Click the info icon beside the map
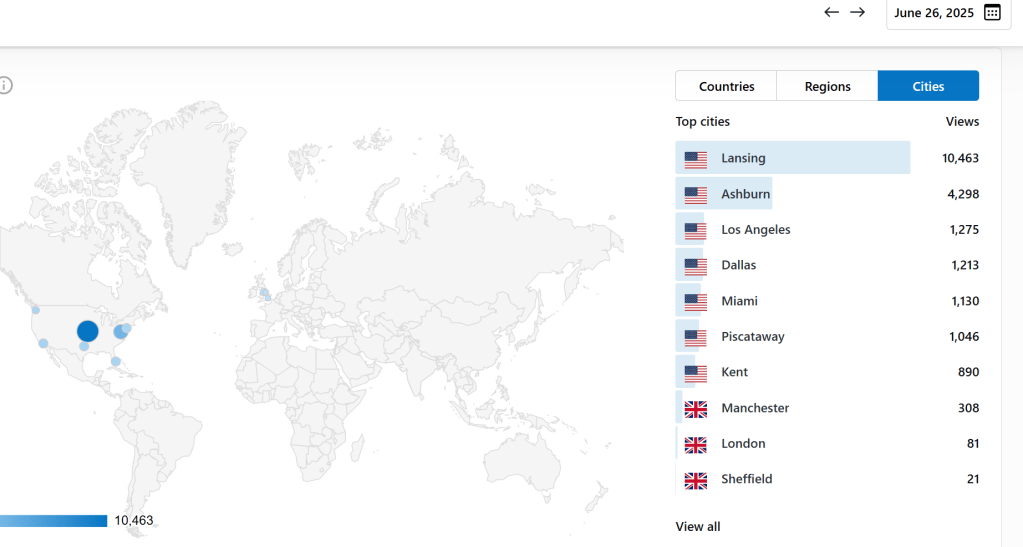 pos(5,86)
